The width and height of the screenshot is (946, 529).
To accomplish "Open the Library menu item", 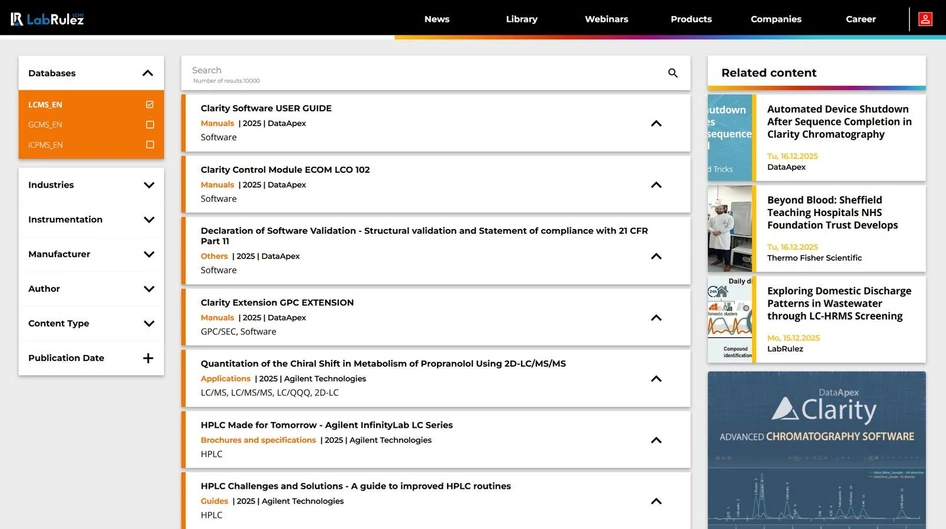I will [x=521, y=19].
